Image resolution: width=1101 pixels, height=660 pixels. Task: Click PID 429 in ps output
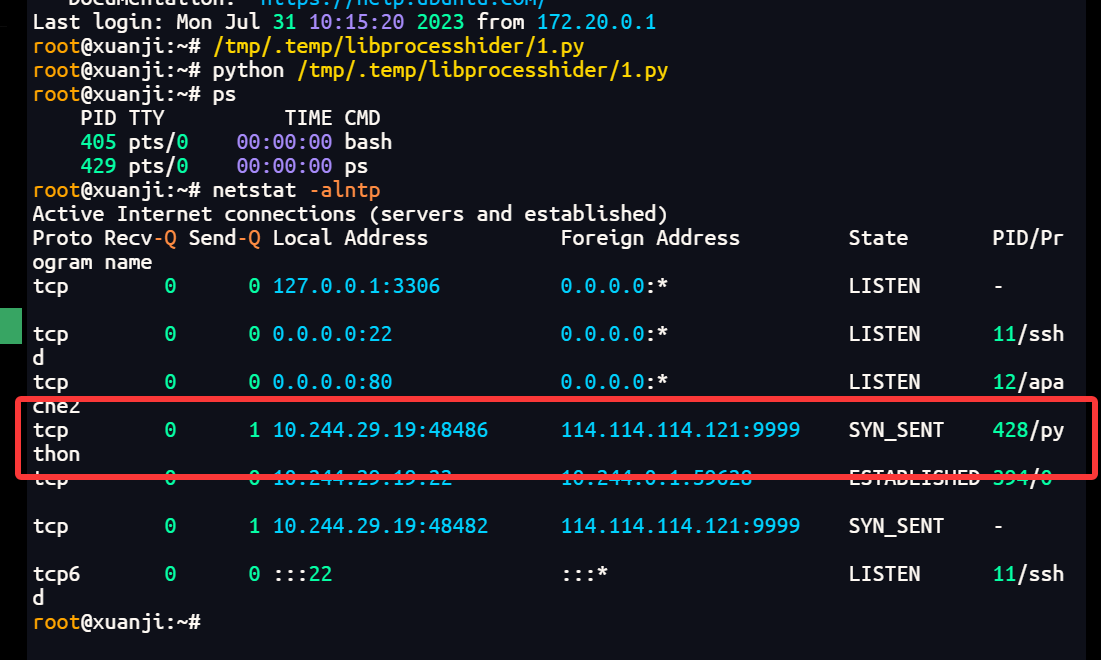point(98,166)
